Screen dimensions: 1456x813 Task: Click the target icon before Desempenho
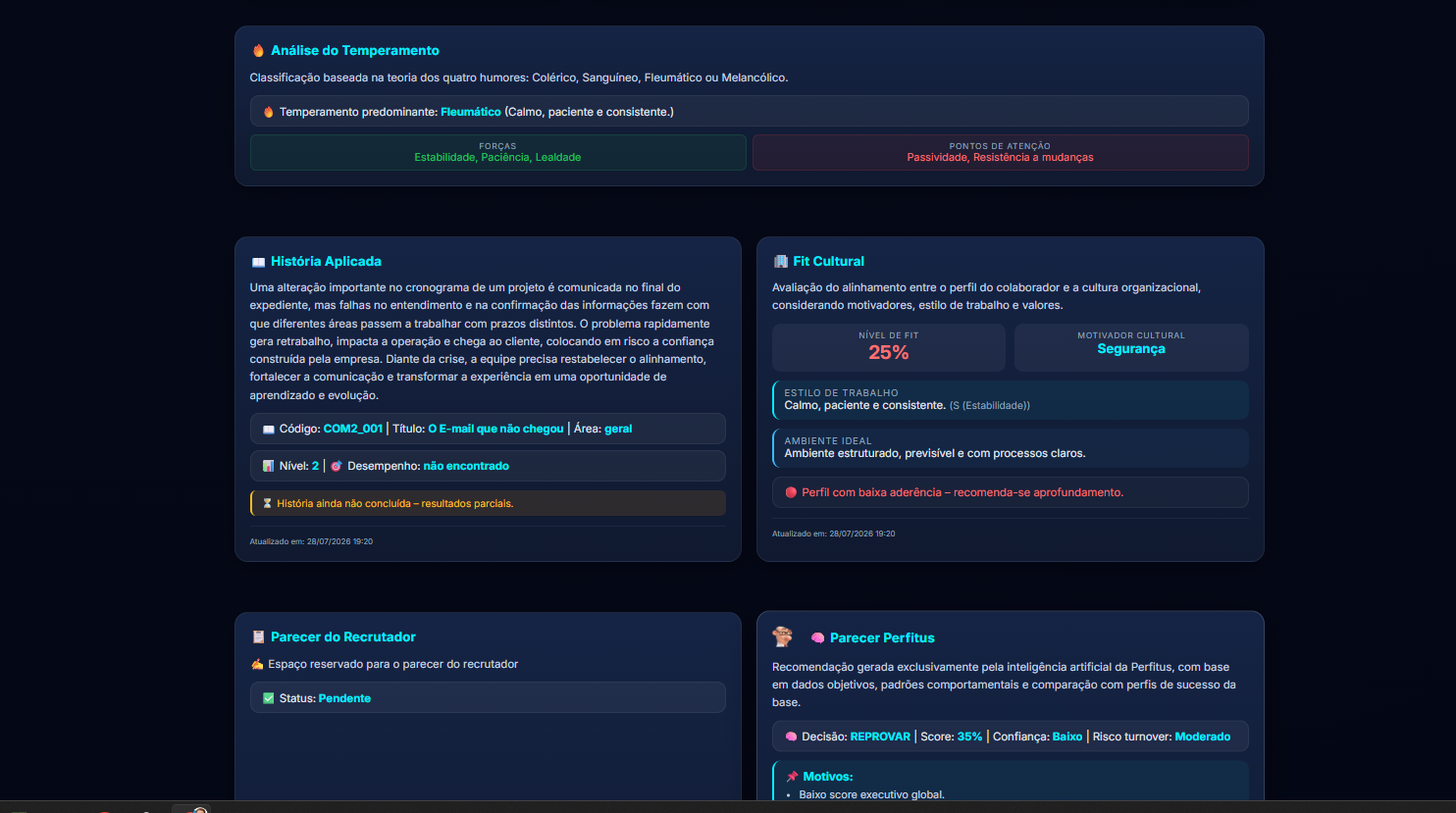point(336,467)
